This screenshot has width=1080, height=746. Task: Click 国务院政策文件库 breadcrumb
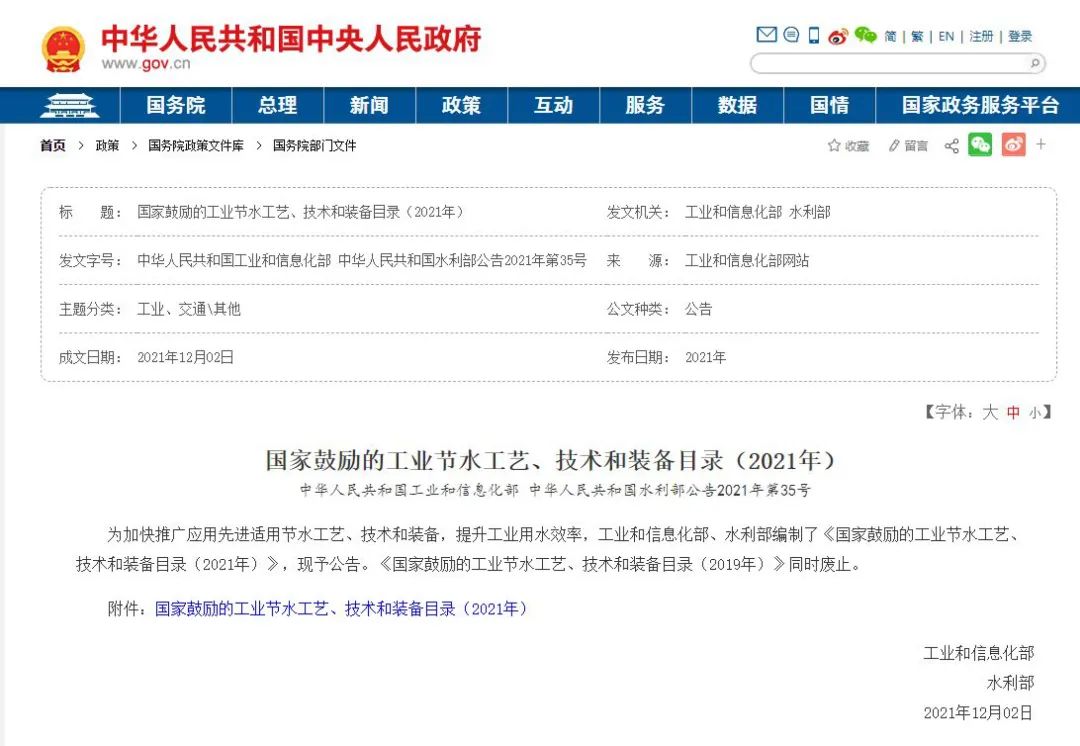tap(196, 145)
